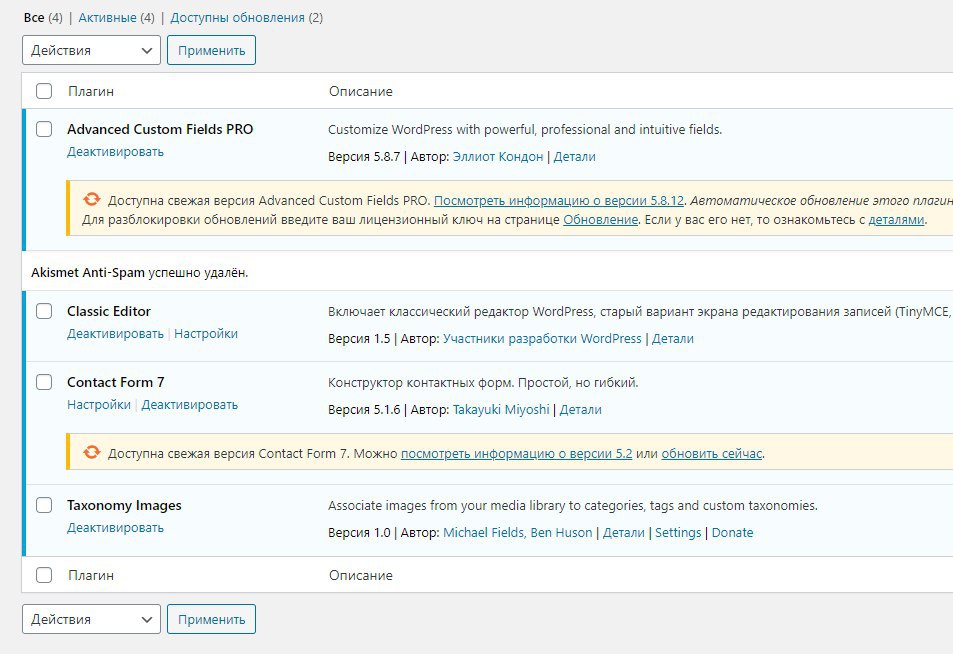Click the Версия 5.1.6 text
The height and width of the screenshot is (654, 953).
click(x=364, y=410)
